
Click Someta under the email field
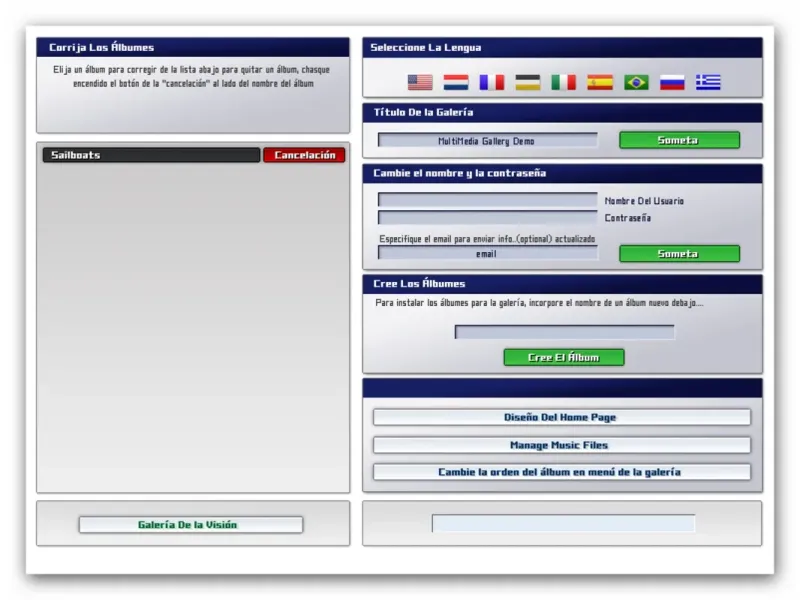679,254
